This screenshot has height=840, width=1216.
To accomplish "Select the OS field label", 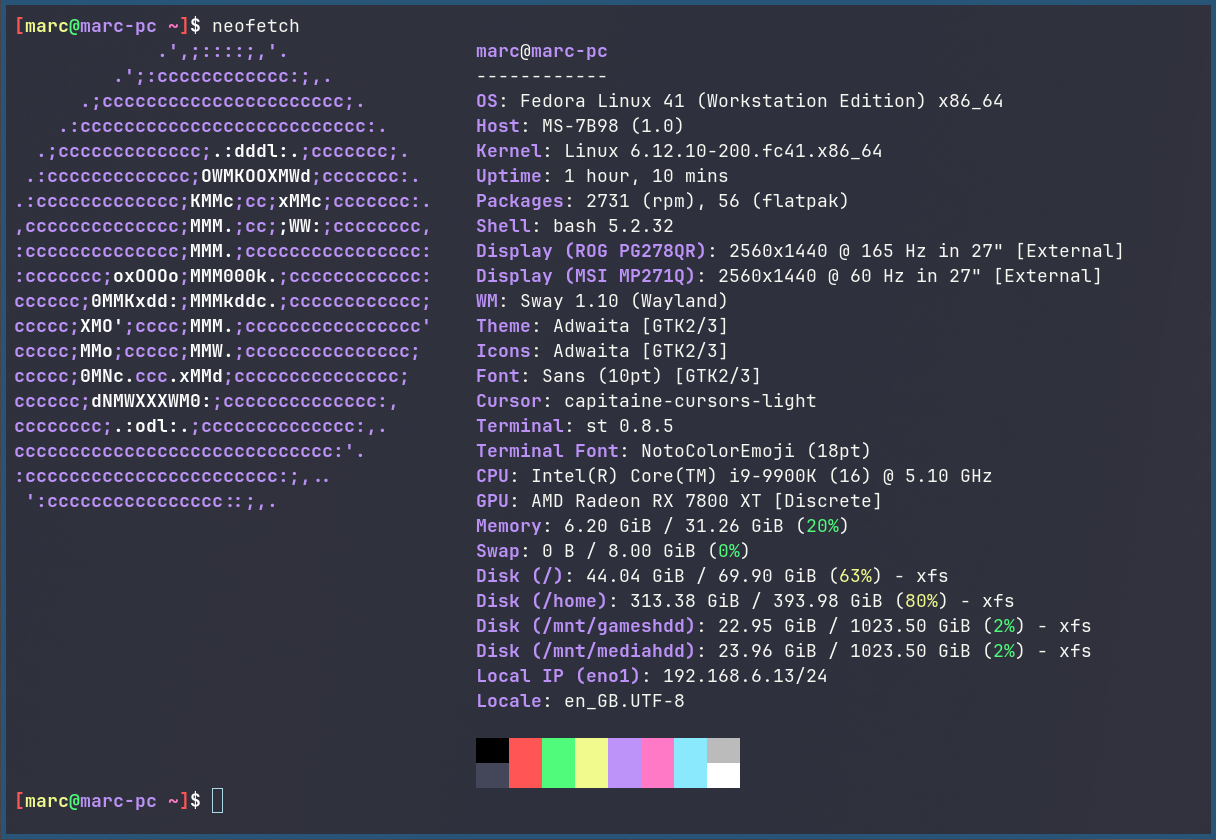I will click(x=489, y=100).
